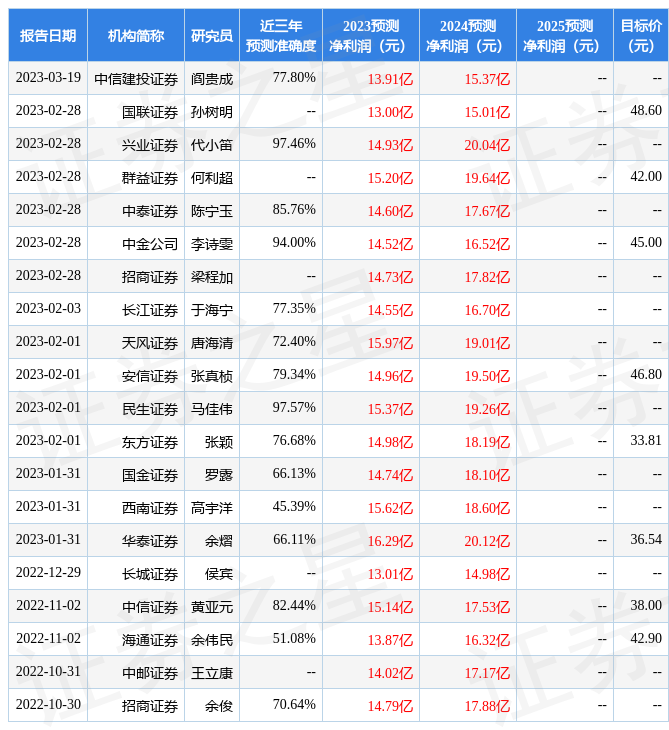The image size is (669, 730).
Task: Click analyst name 余伟民
Action: 212,640
